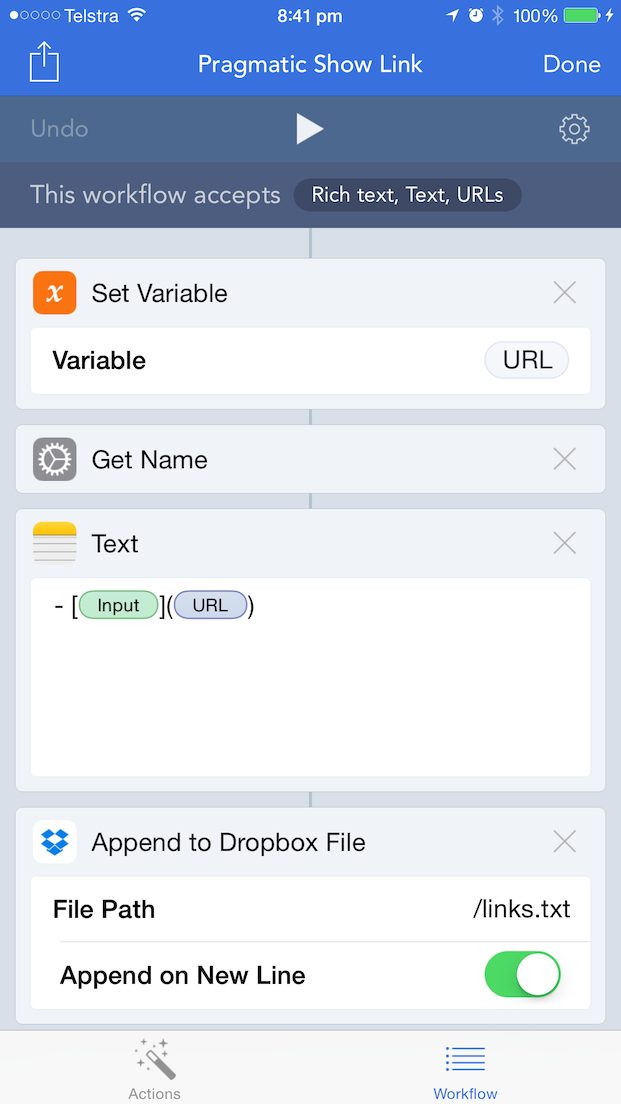Edit the URL variable name field

pos(527,360)
